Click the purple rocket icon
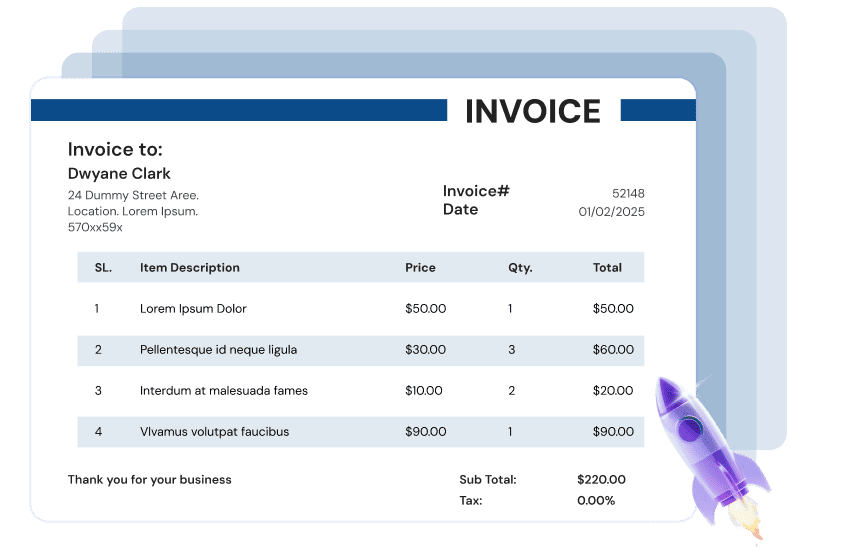The image size is (850, 550). (700, 440)
